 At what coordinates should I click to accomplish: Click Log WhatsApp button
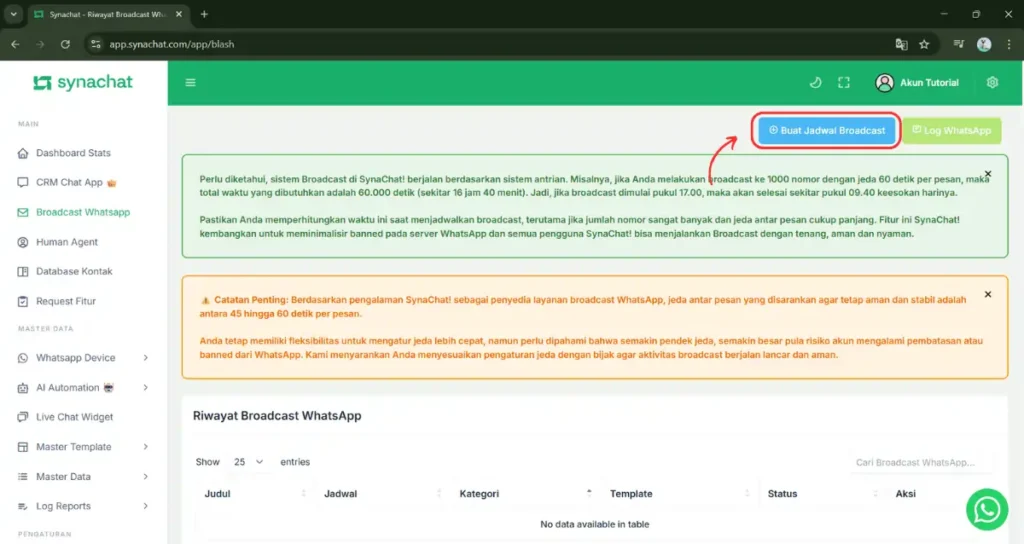952,131
